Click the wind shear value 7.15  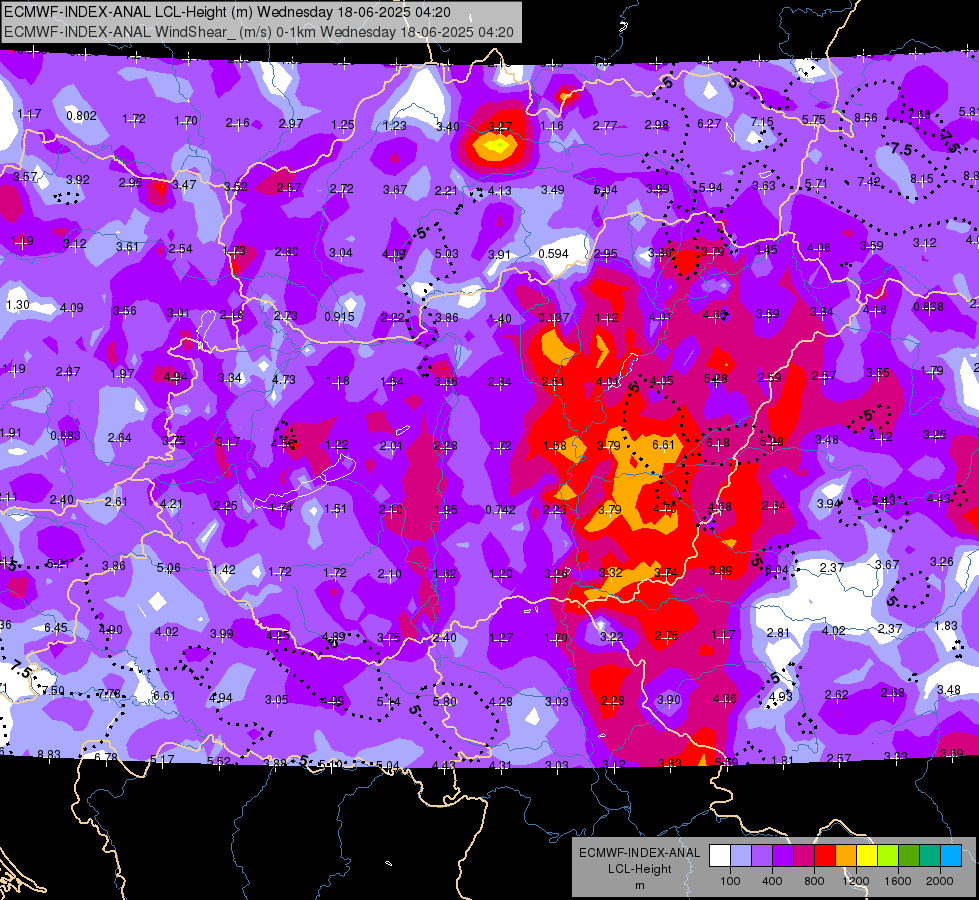pos(762,122)
